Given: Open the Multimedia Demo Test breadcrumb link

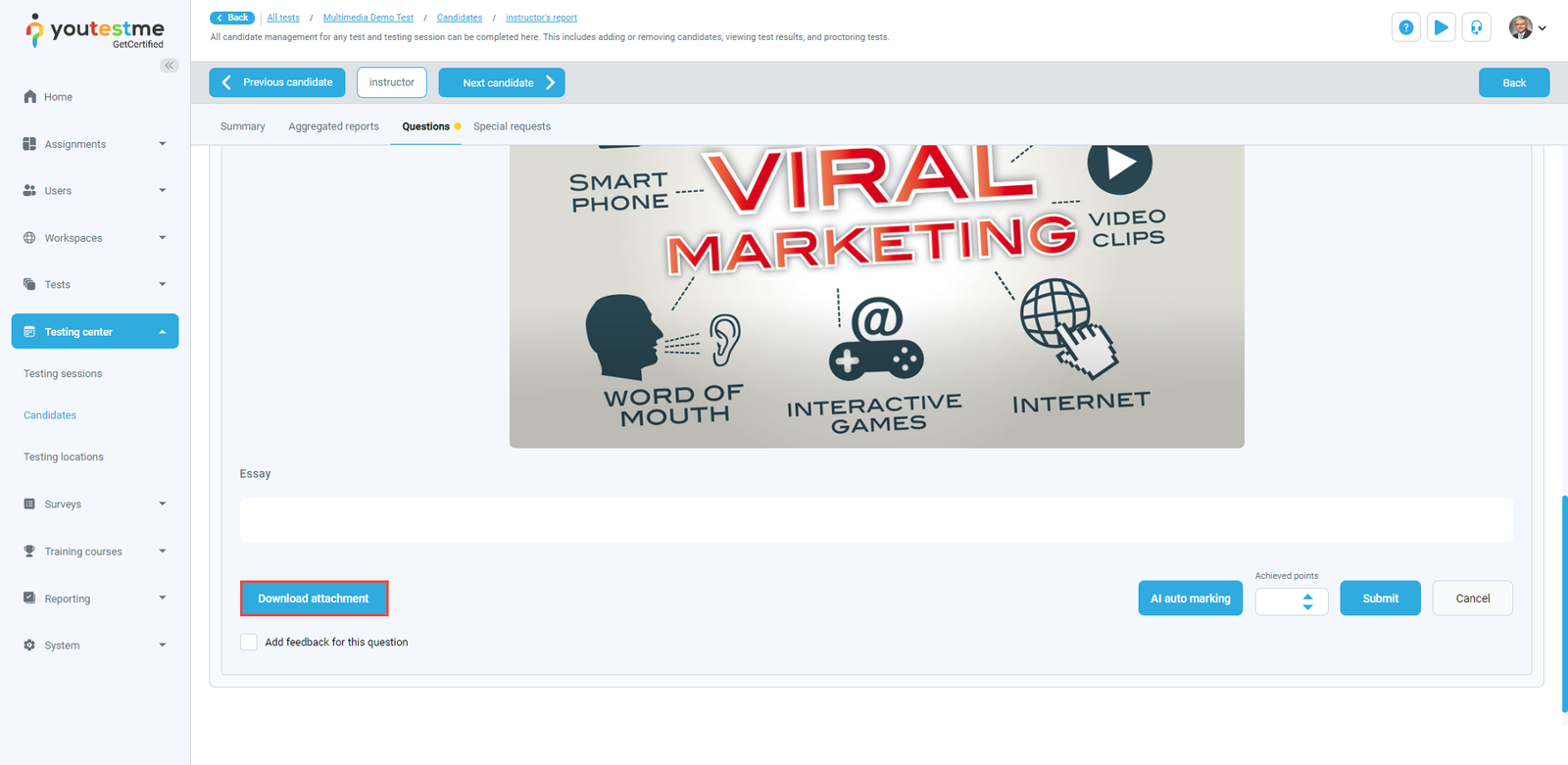Looking at the screenshot, I should tap(368, 18).
